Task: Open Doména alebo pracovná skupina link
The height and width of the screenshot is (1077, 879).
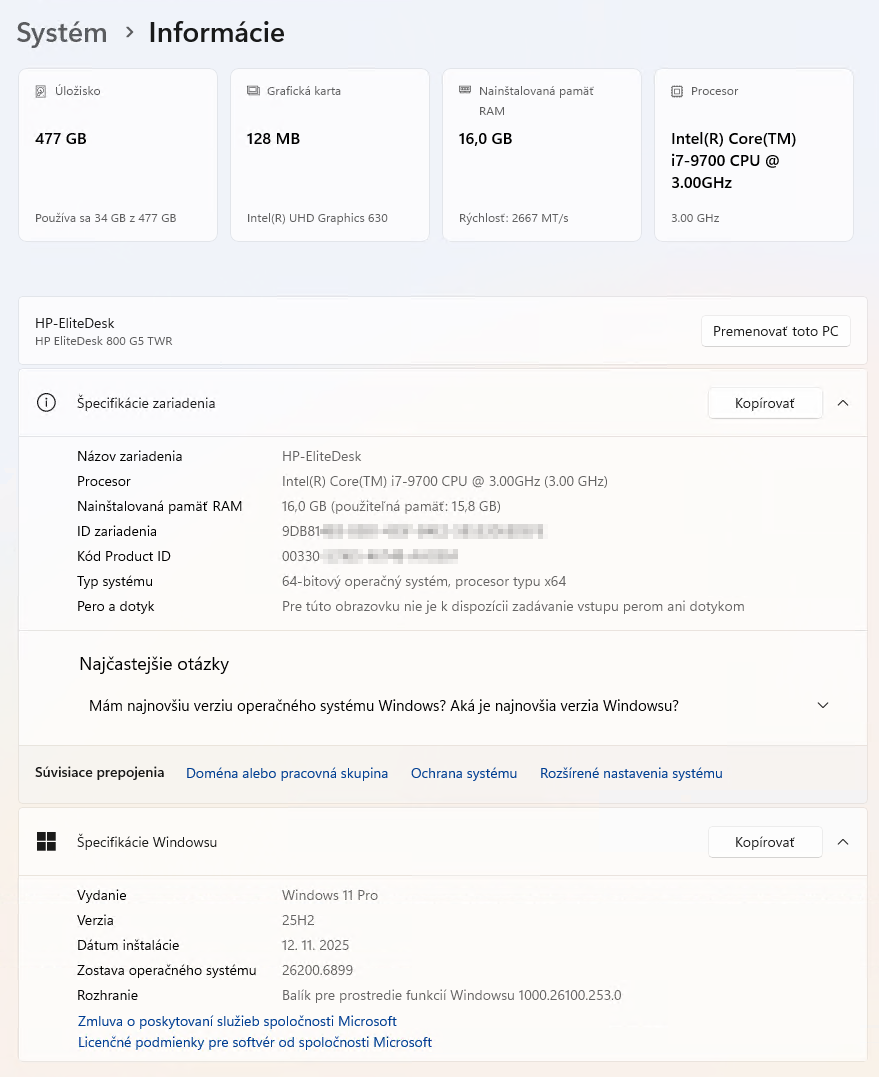Action: pyautogui.click(x=287, y=773)
